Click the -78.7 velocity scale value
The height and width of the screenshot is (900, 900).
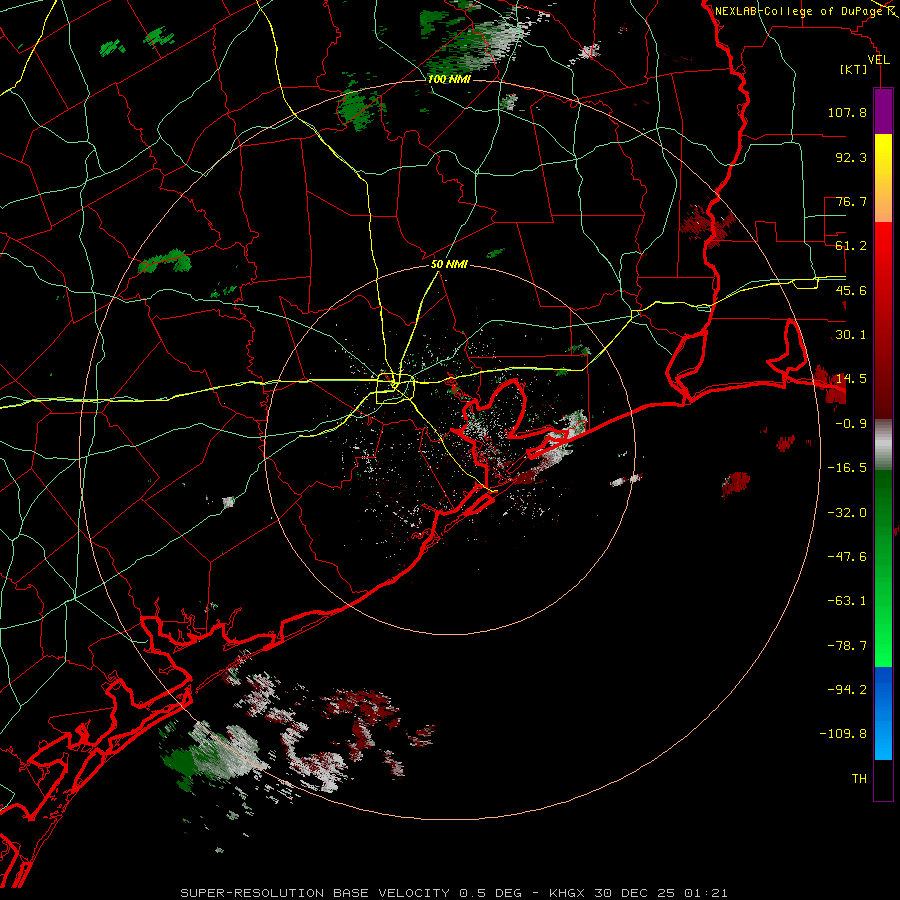[847, 646]
